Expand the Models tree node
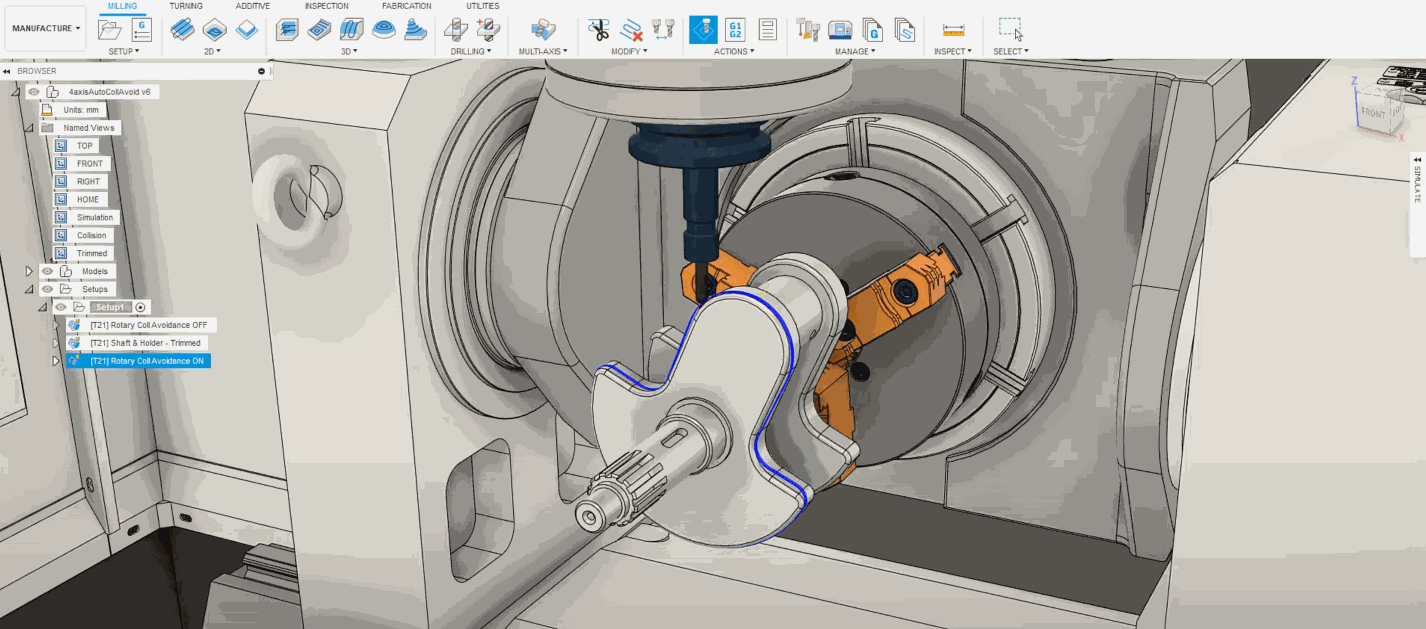1426x629 pixels. pyautogui.click(x=29, y=271)
